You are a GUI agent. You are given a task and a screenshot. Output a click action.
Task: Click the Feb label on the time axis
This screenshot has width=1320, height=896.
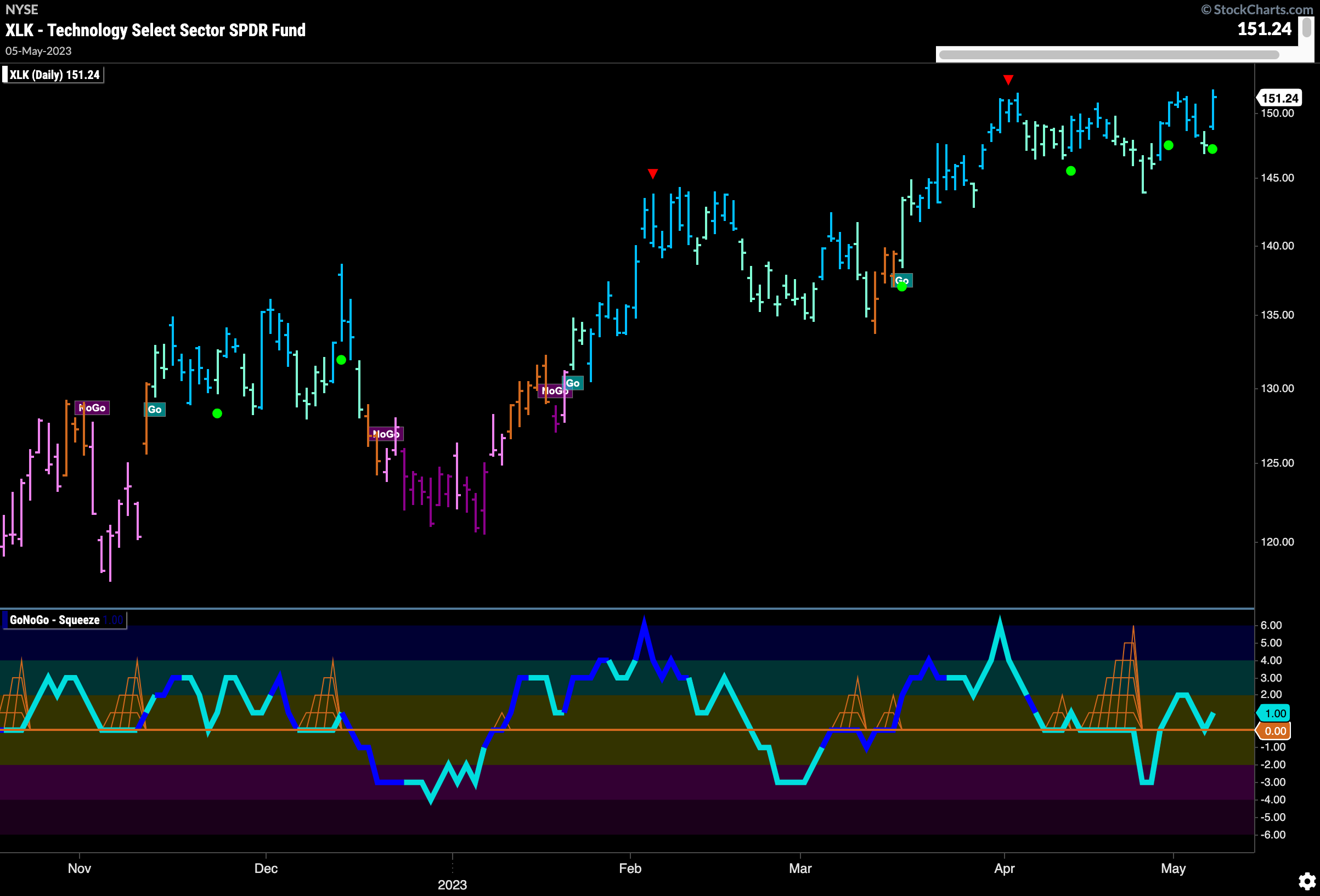coord(630,868)
